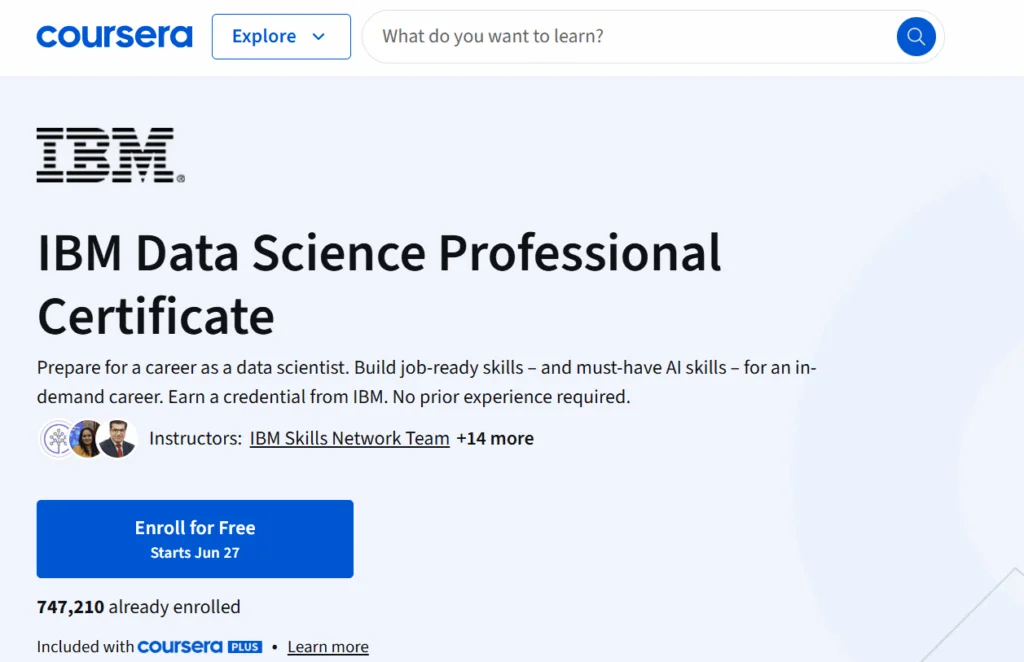1024x662 pixels.
Task: Select the third instructor avatar in a suit
Action: pyautogui.click(x=117, y=439)
